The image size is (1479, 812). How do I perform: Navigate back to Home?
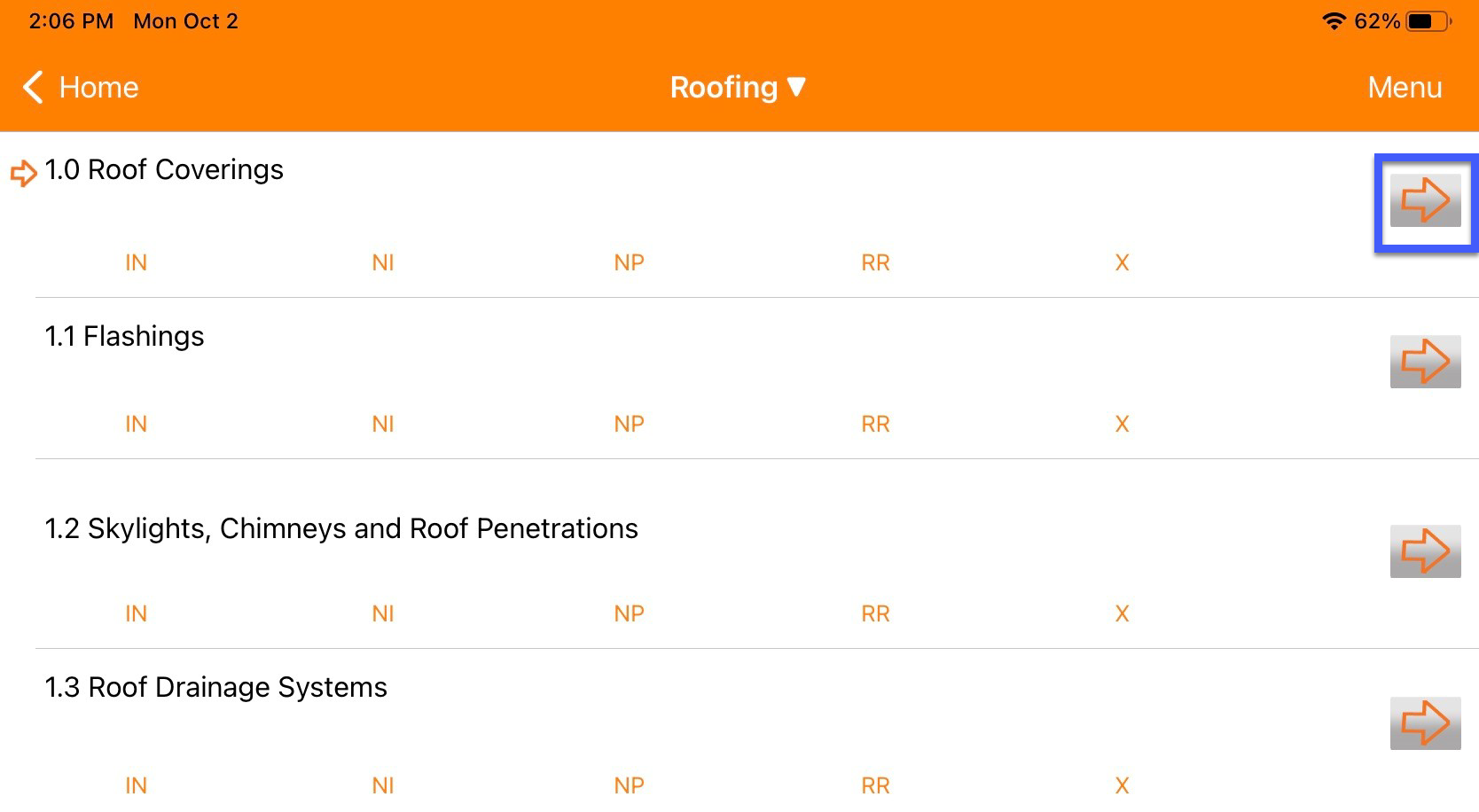point(80,88)
